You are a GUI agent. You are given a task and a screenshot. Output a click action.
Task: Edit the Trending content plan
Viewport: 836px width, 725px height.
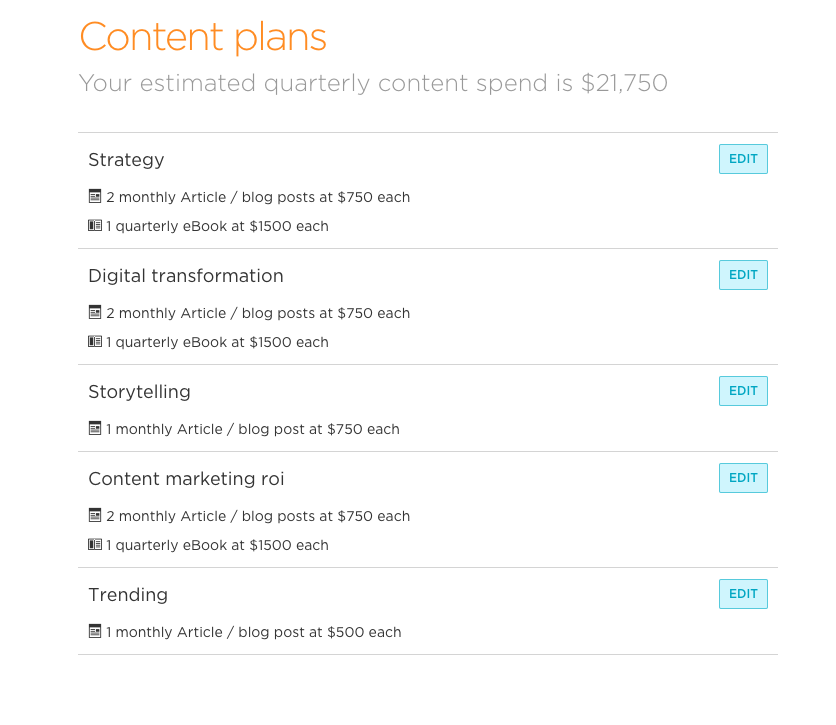coord(743,594)
